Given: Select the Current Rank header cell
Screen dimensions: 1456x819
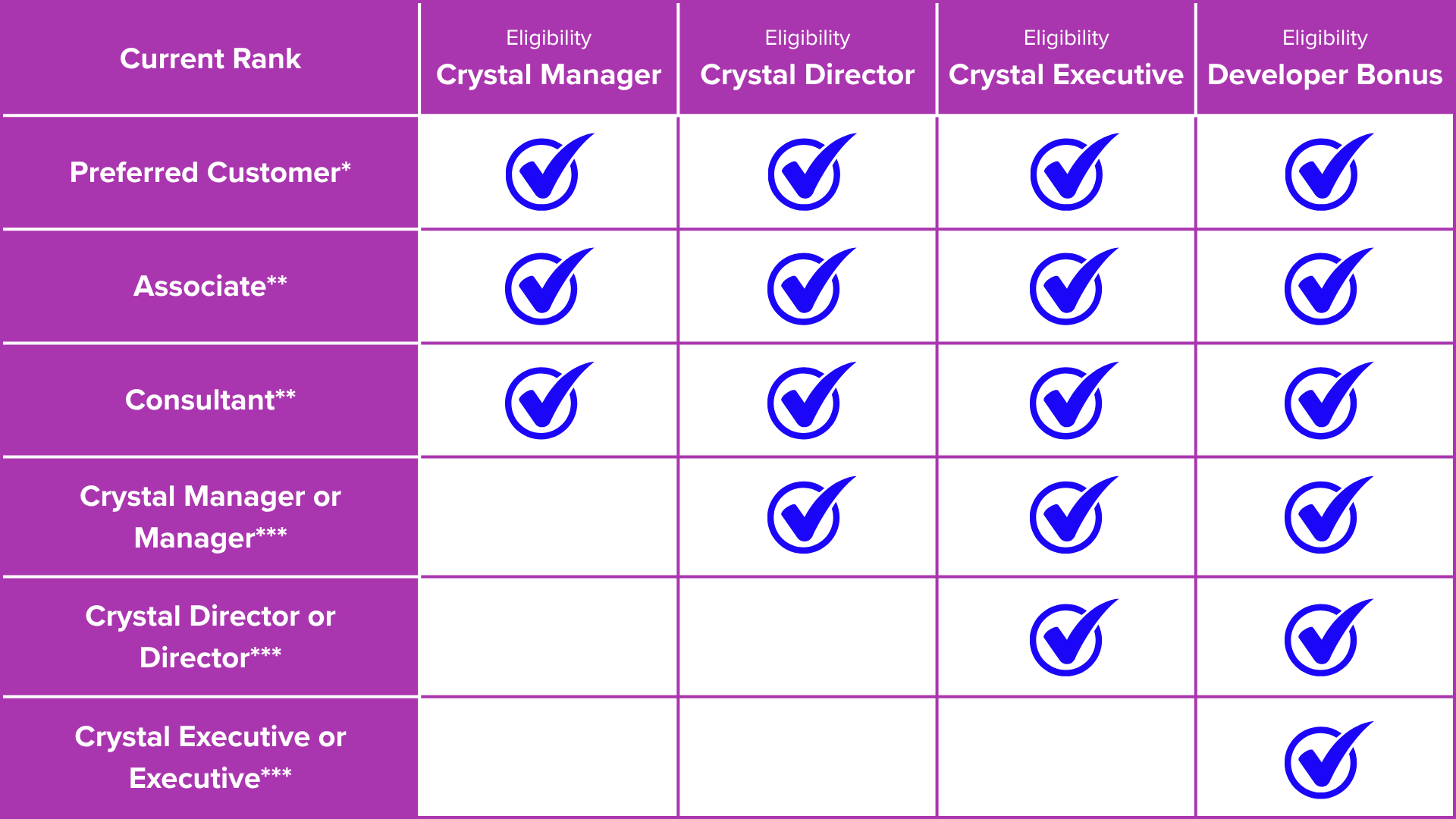Looking at the screenshot, I should pos(210,59).
